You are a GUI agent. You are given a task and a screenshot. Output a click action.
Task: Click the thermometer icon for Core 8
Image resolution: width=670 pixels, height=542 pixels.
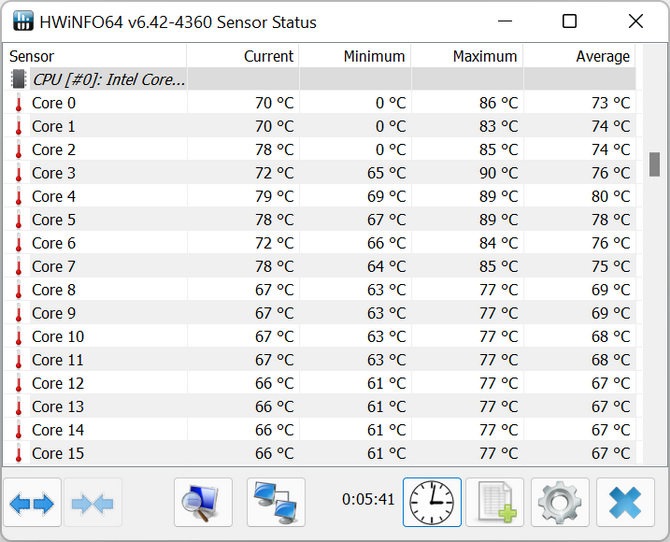coord(18,290)
